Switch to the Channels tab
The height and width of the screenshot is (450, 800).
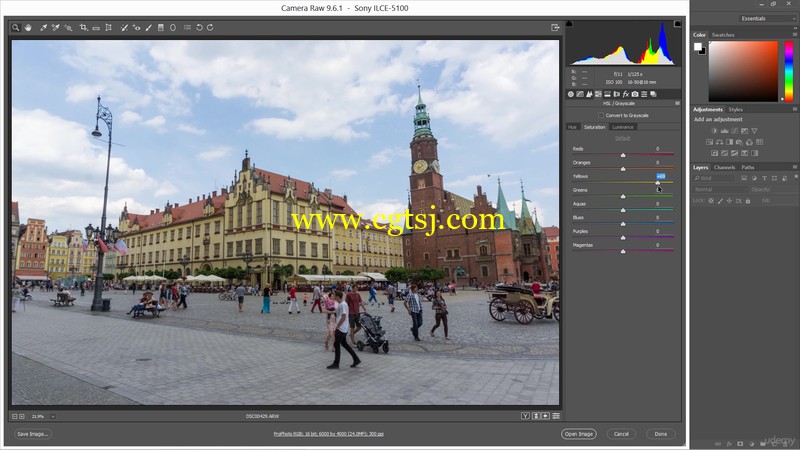(x=724, y=167)
